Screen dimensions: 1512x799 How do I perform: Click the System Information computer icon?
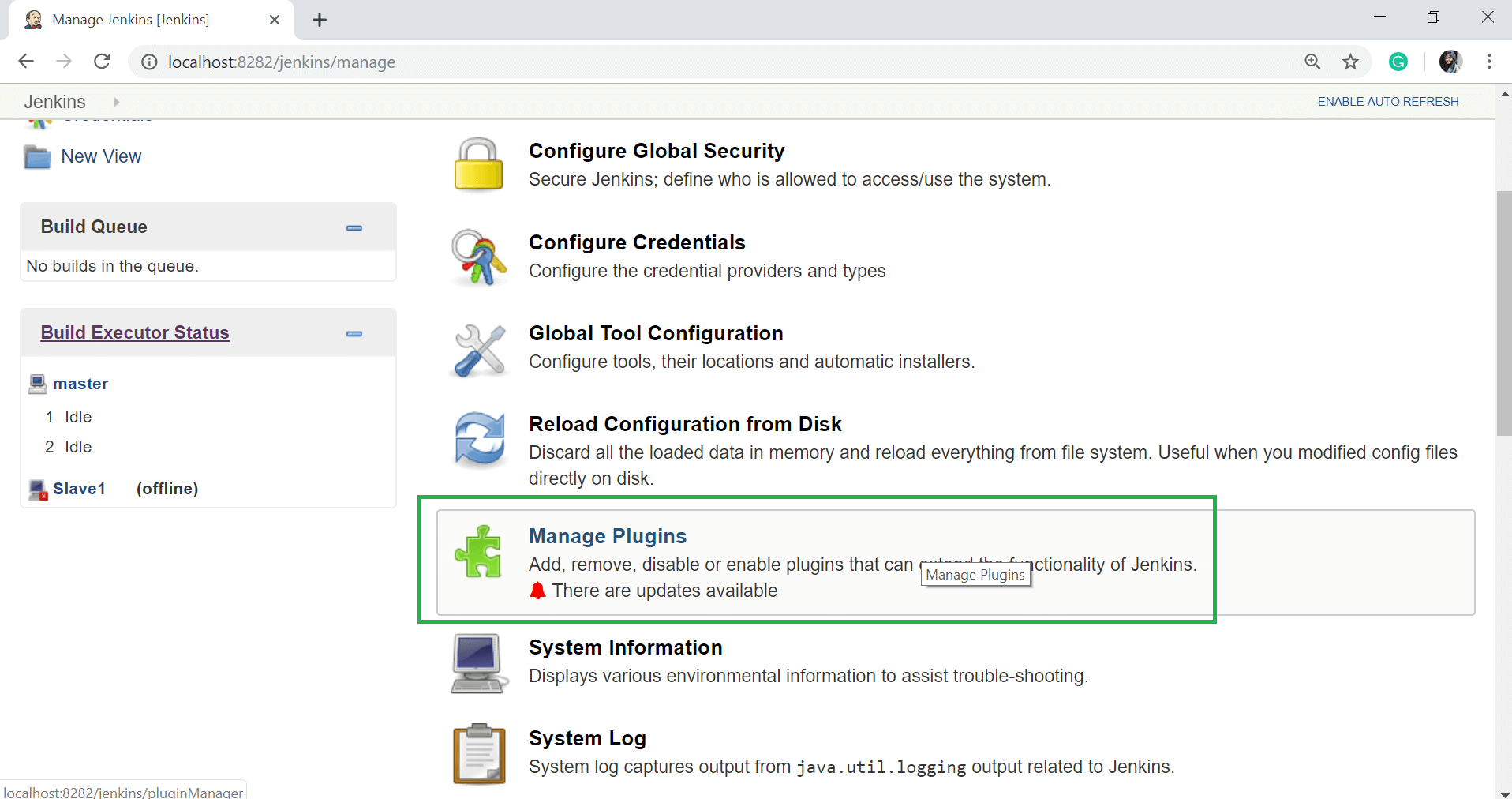478,663
